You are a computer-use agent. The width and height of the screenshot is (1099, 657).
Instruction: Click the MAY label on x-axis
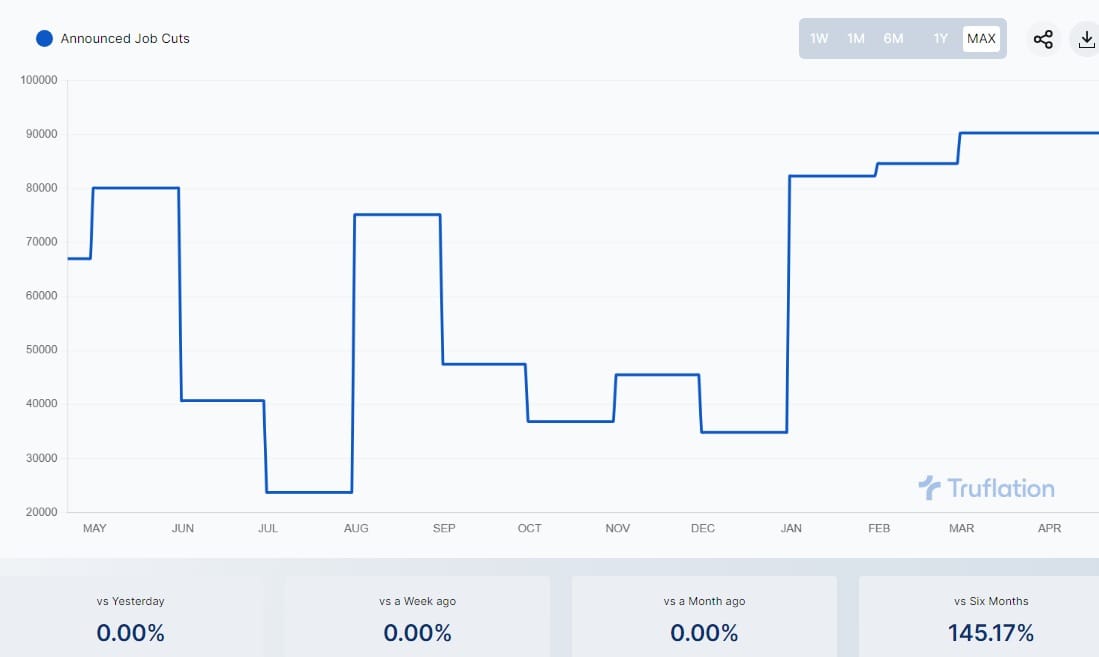click(94, 528)
